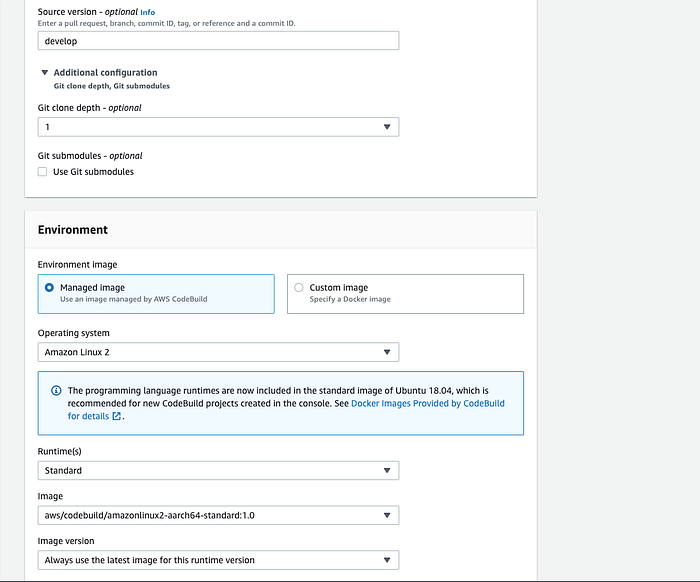Screen dimensions: 700x582
Task: Click the external link icon after 'for details'
Action: 117,416
